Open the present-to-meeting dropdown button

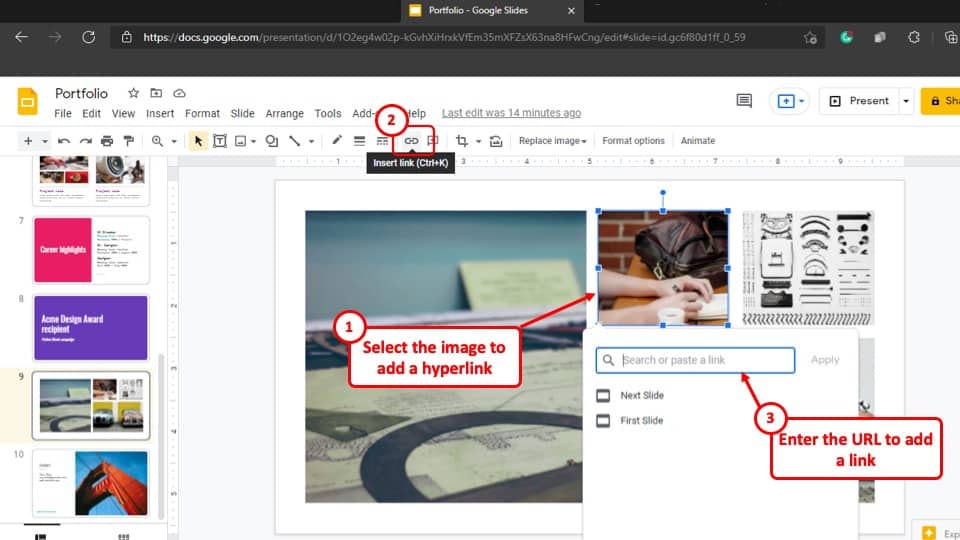pyautogui.click(x=790, y=101)
